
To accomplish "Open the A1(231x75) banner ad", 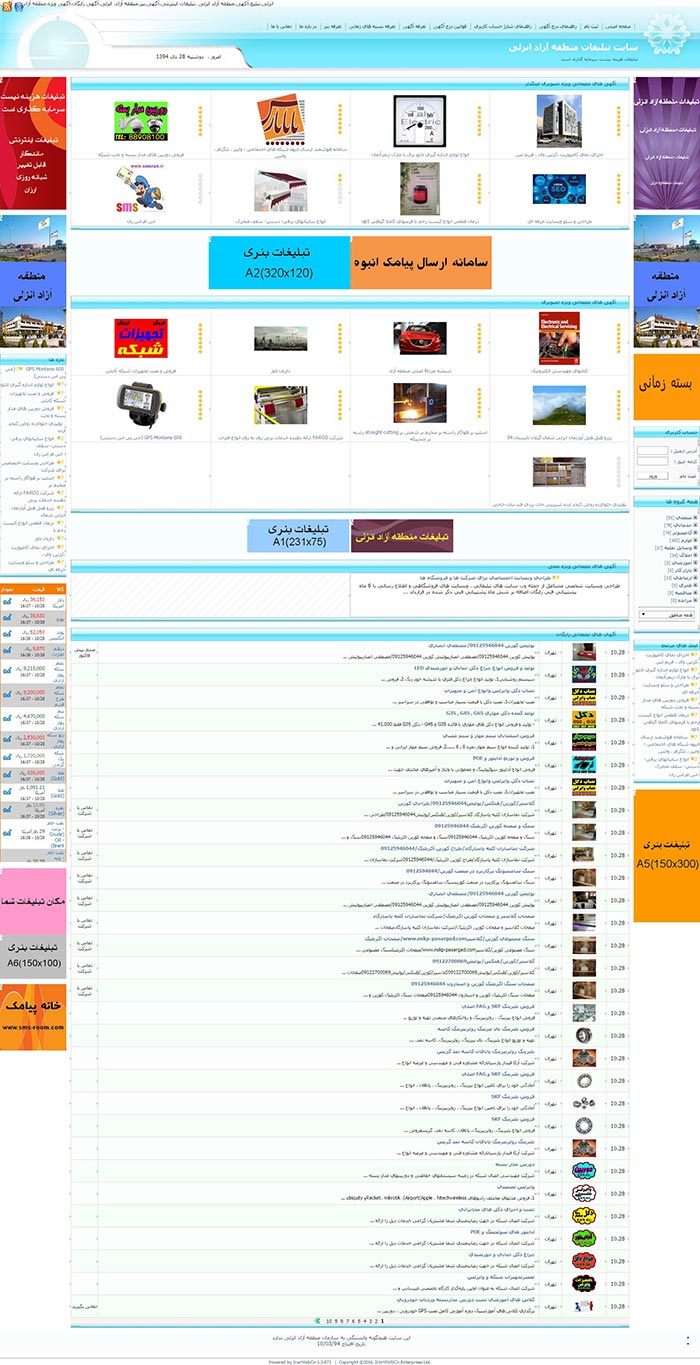I will [x=298, y=536].
